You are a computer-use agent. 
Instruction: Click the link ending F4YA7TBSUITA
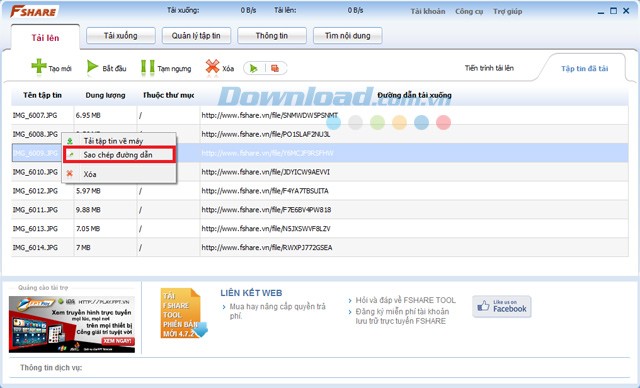(265, 191)
